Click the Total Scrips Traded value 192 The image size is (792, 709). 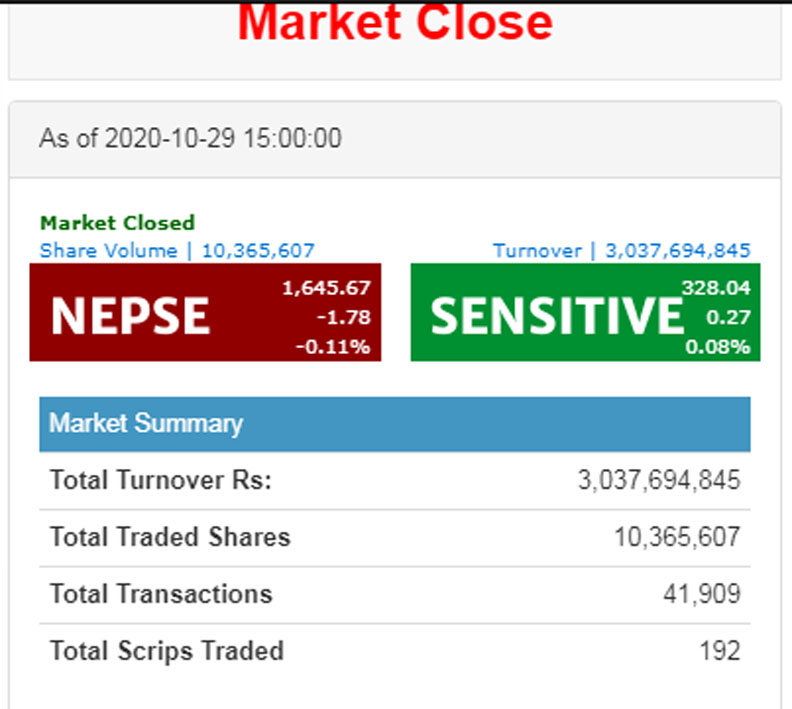[720, 651]
